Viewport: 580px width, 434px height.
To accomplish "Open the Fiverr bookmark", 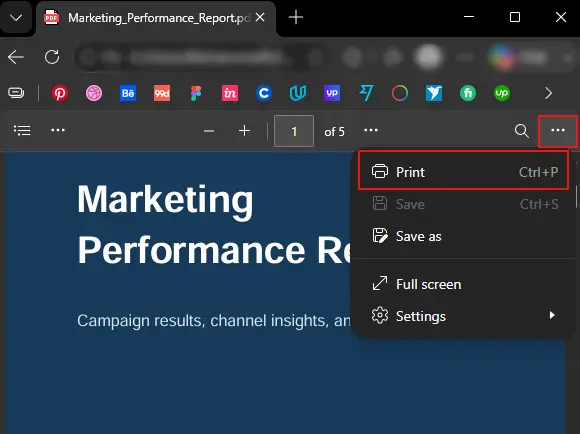I will [x=468, y=93].
